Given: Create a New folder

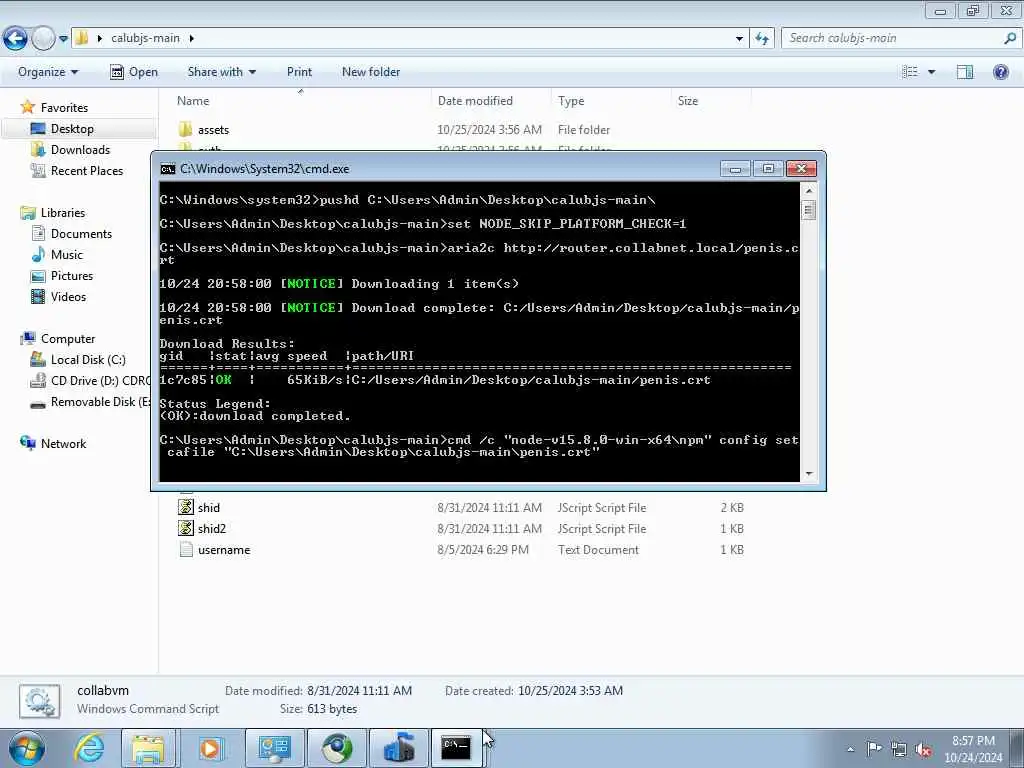Looking at the screenshot, I should 371,72.
